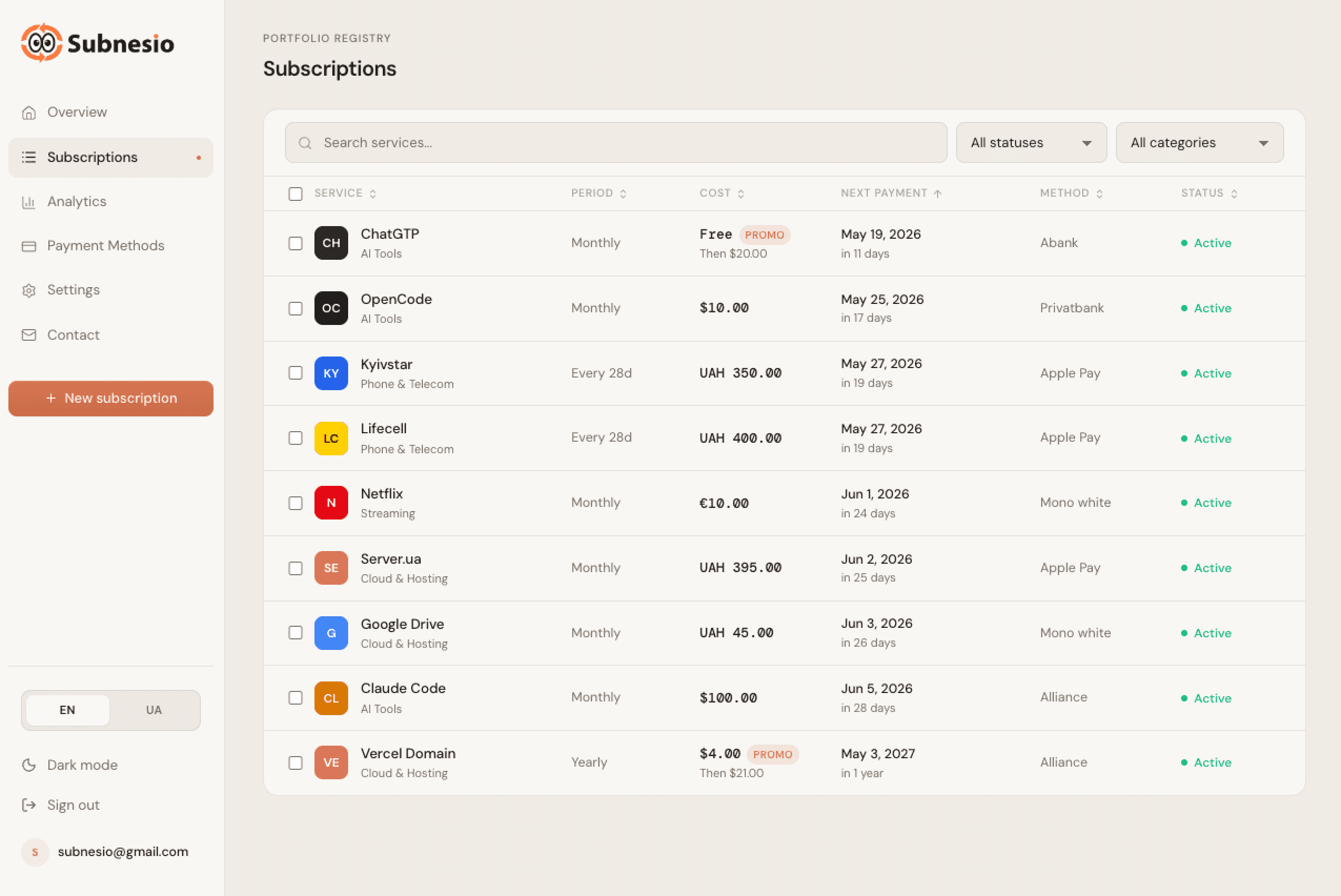Click the New subscription button
The width and height of the screenshot is (1341, 896).
111,398
